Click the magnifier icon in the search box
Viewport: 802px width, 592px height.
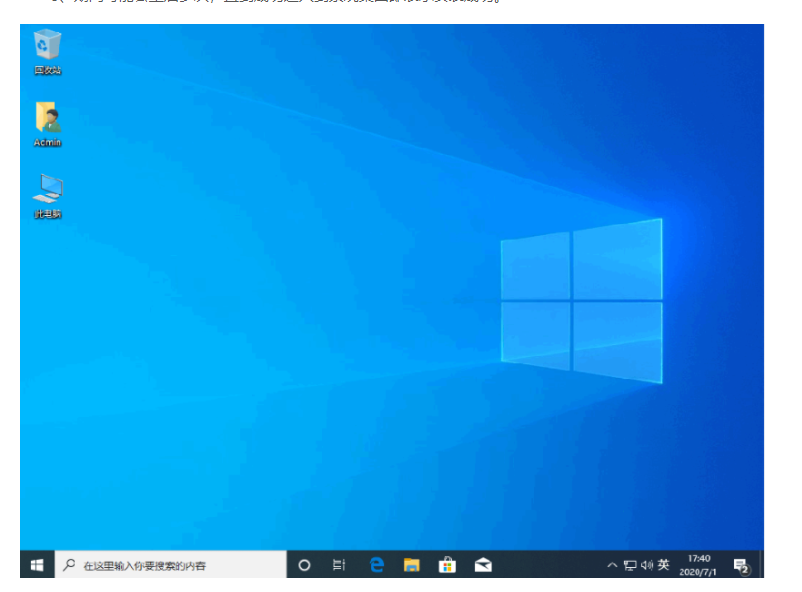tap(69, 565)
